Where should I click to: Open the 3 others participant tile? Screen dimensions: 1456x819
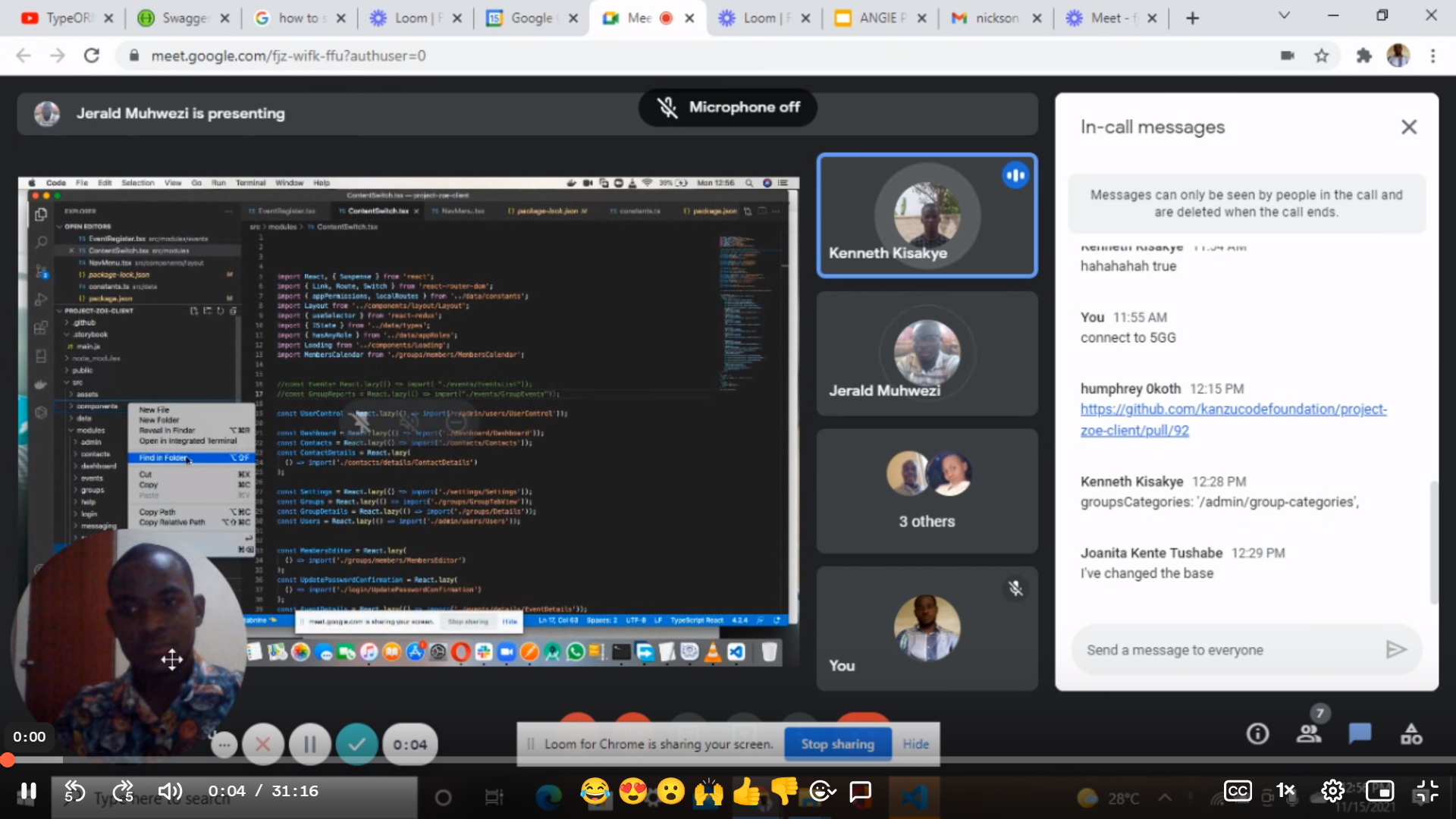coord(927,491)
